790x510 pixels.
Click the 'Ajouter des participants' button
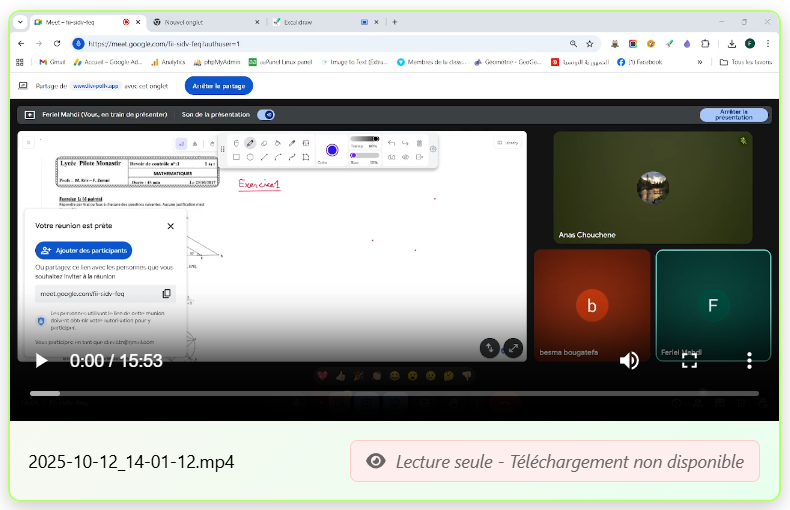[83, 250]
